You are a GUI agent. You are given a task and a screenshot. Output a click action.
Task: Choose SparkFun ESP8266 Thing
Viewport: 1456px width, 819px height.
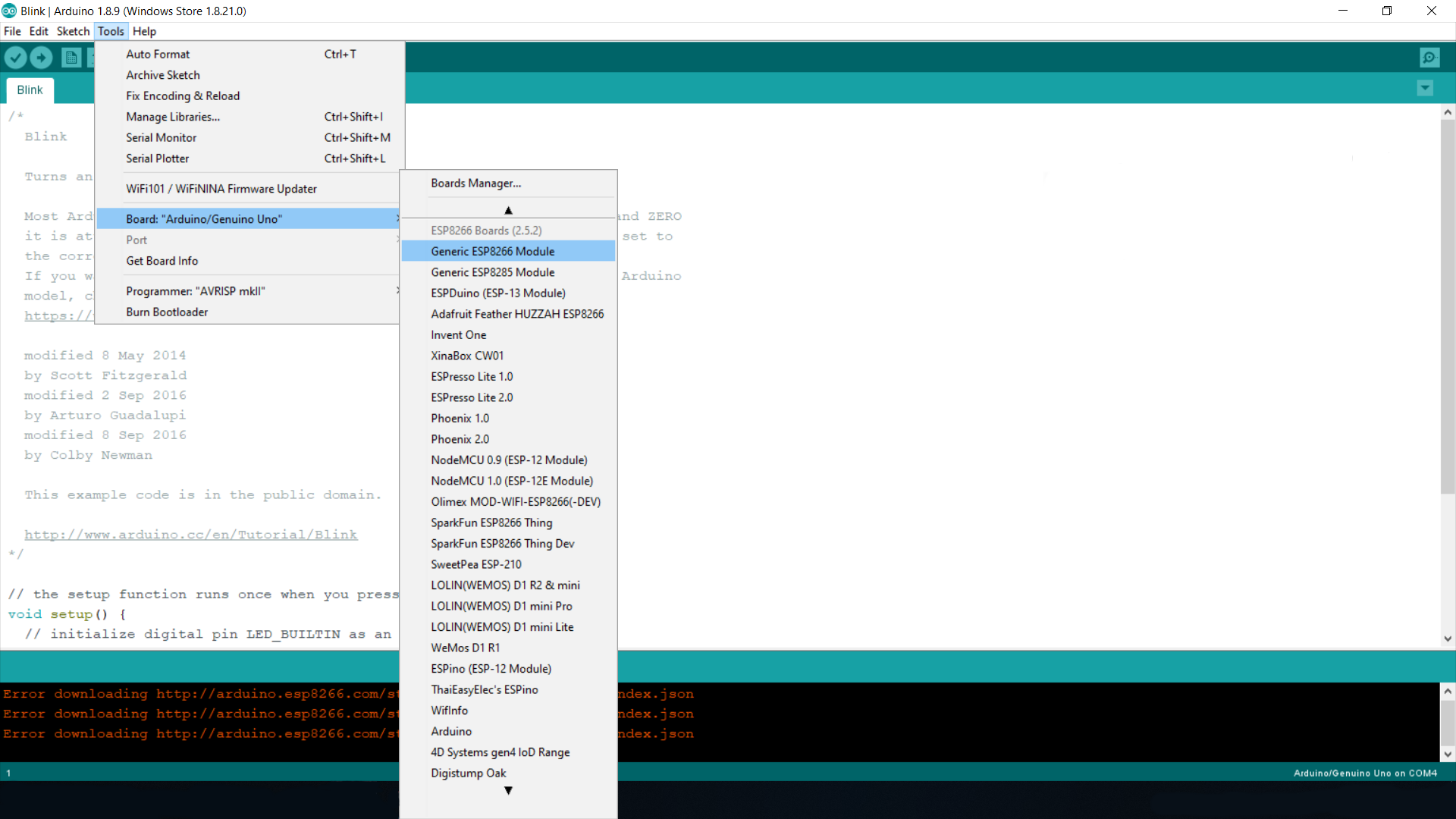point(508,522)
